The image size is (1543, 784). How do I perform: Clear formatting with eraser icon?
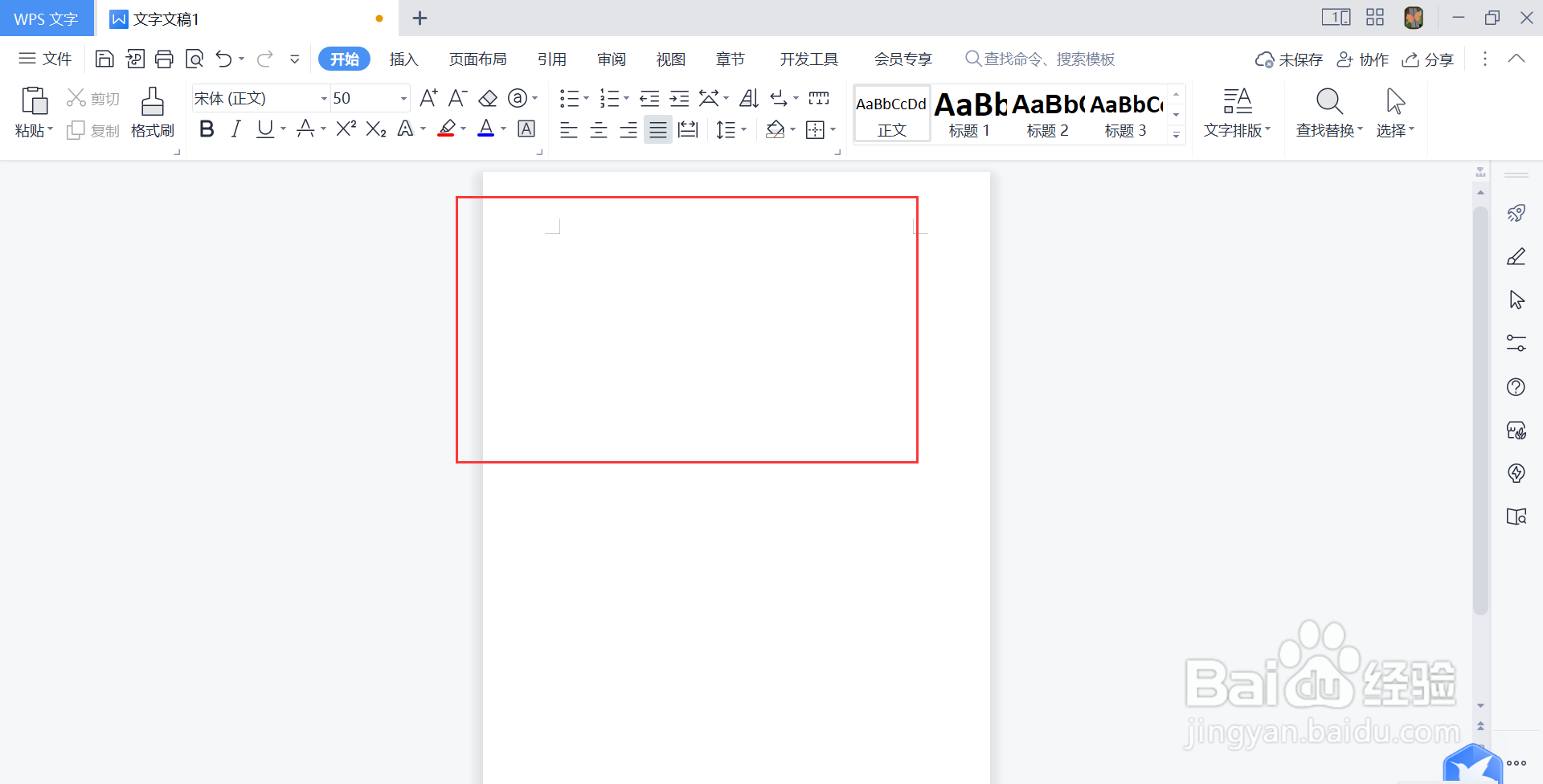coord(488,98)
